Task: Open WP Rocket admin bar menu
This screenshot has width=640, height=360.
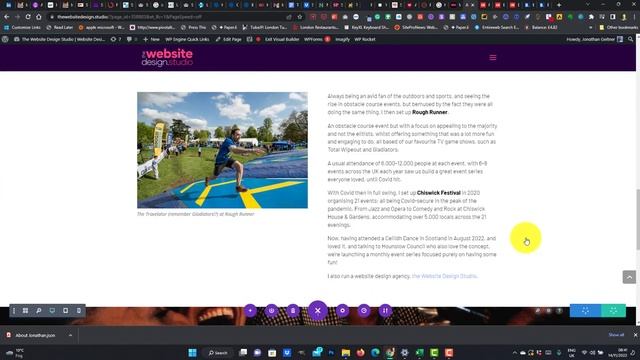Action: click(x=364, y=39)
